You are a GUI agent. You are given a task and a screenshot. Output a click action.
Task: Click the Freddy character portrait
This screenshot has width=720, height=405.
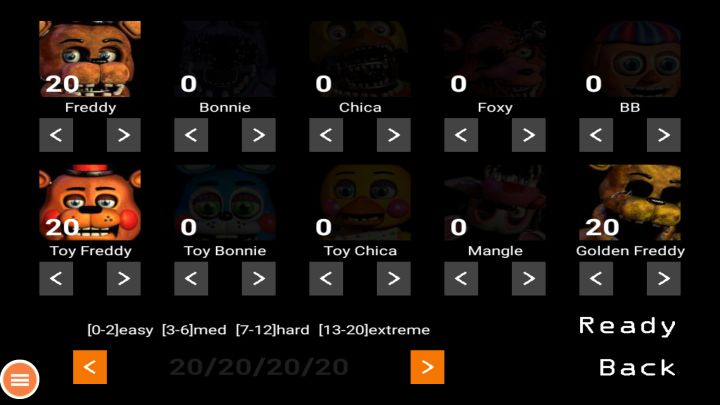[x=90, y=59]
